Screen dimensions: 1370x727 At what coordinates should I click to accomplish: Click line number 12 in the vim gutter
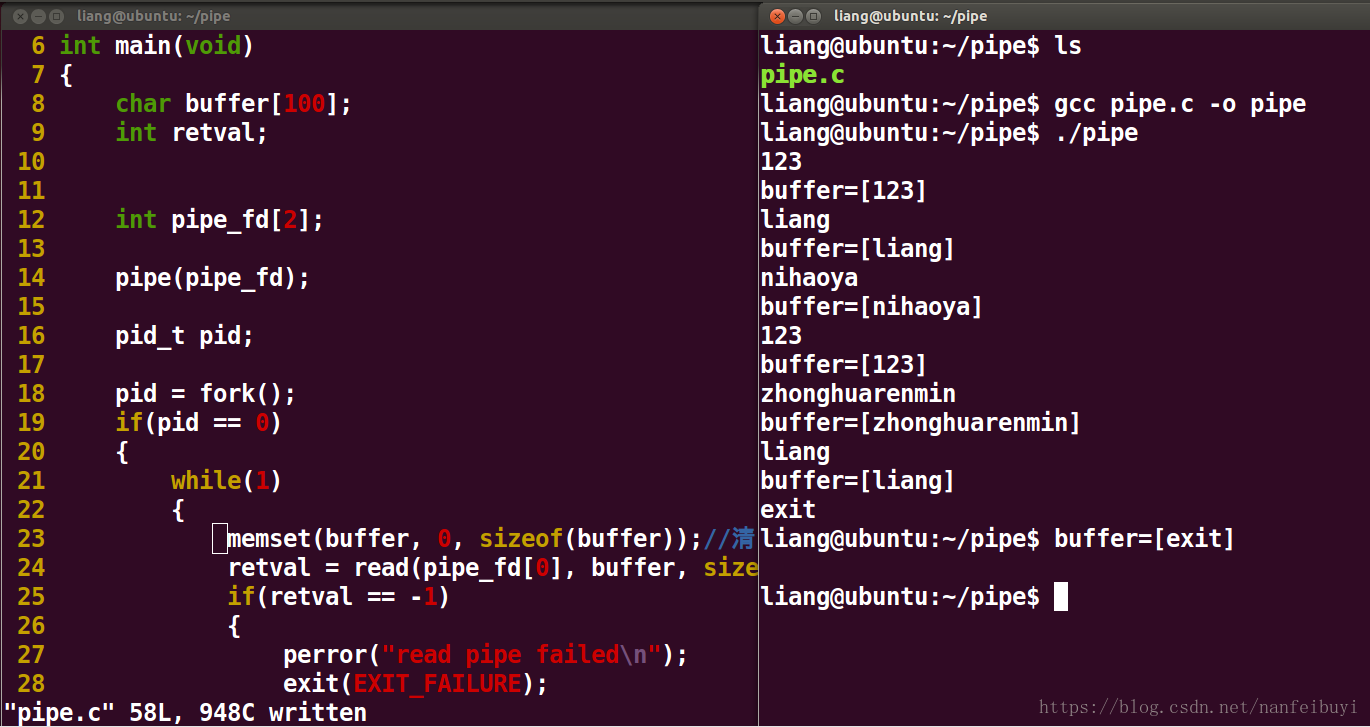coord(31,219)
